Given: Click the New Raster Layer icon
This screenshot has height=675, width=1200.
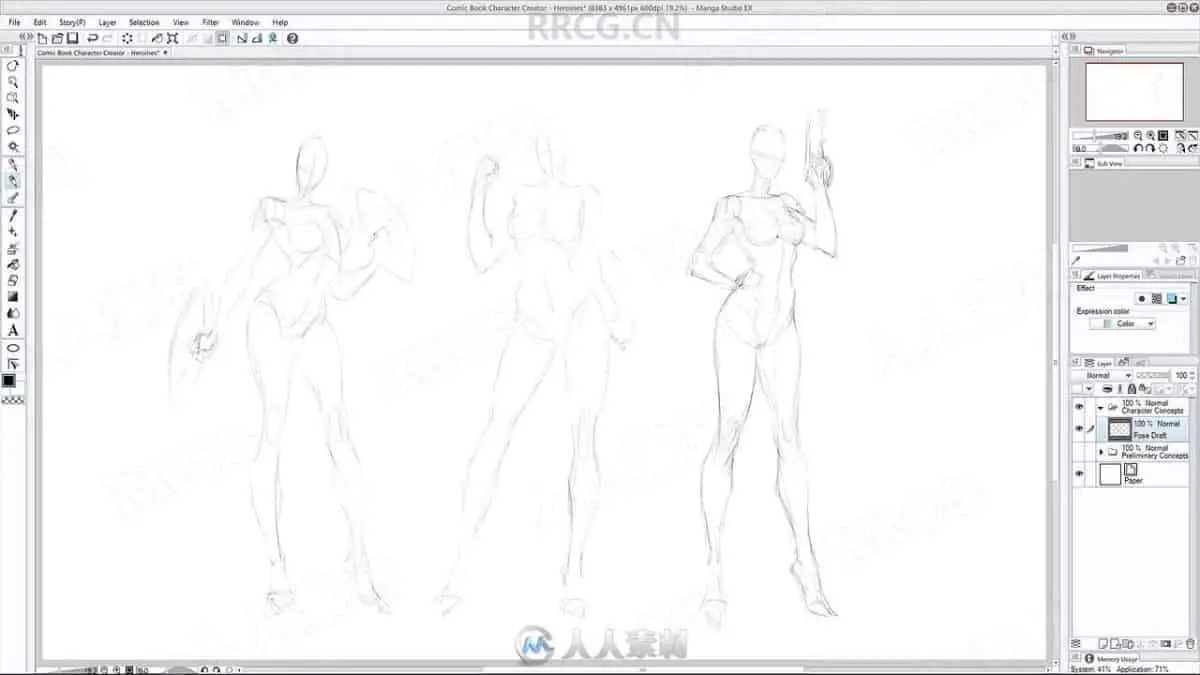Looking at the screenshot, I should (x=1102, y=644).
